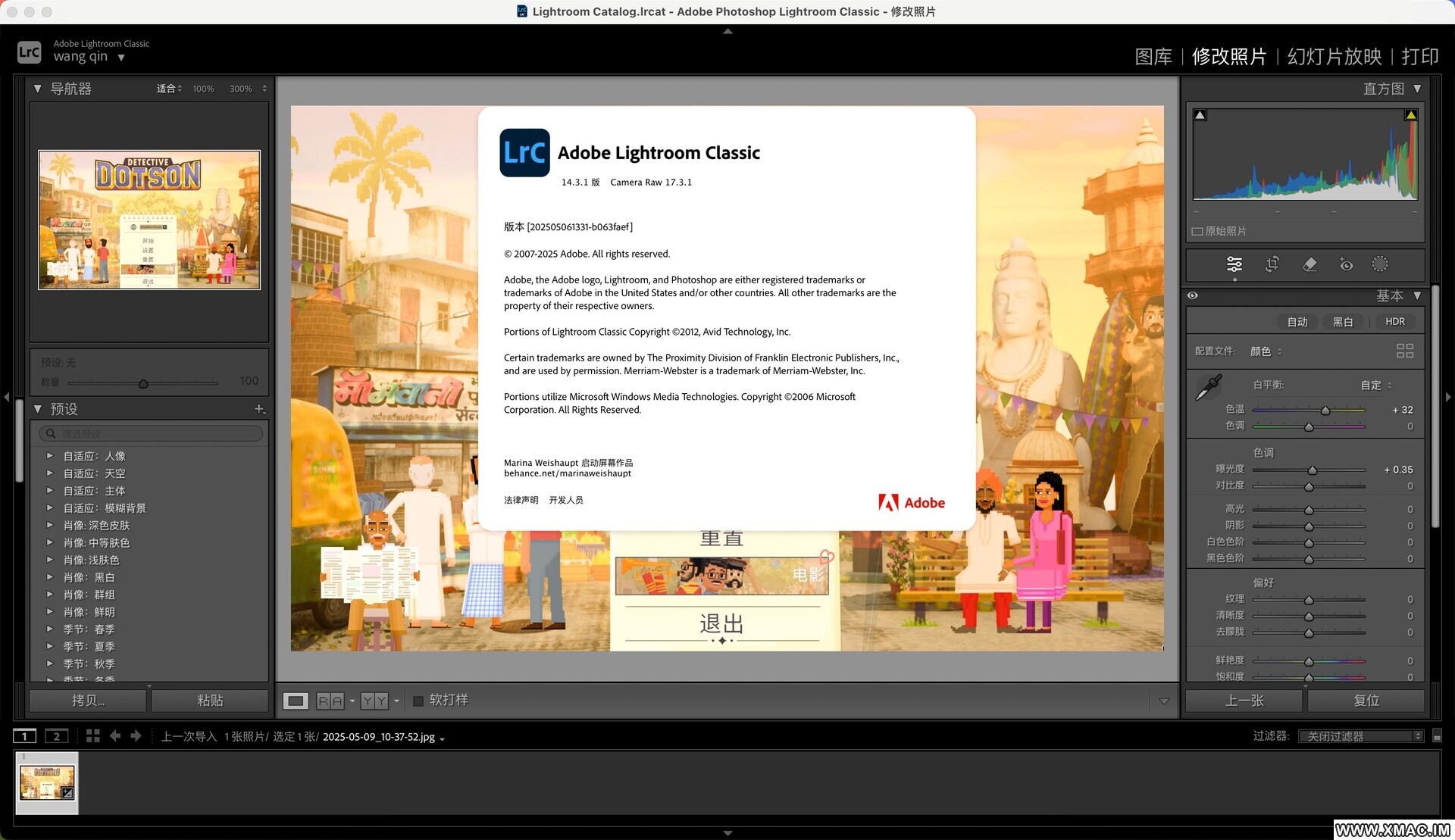1455x840 pixels.
Task: Open the white balance 自定 dropdown
Action: [x=1376, y=386]
